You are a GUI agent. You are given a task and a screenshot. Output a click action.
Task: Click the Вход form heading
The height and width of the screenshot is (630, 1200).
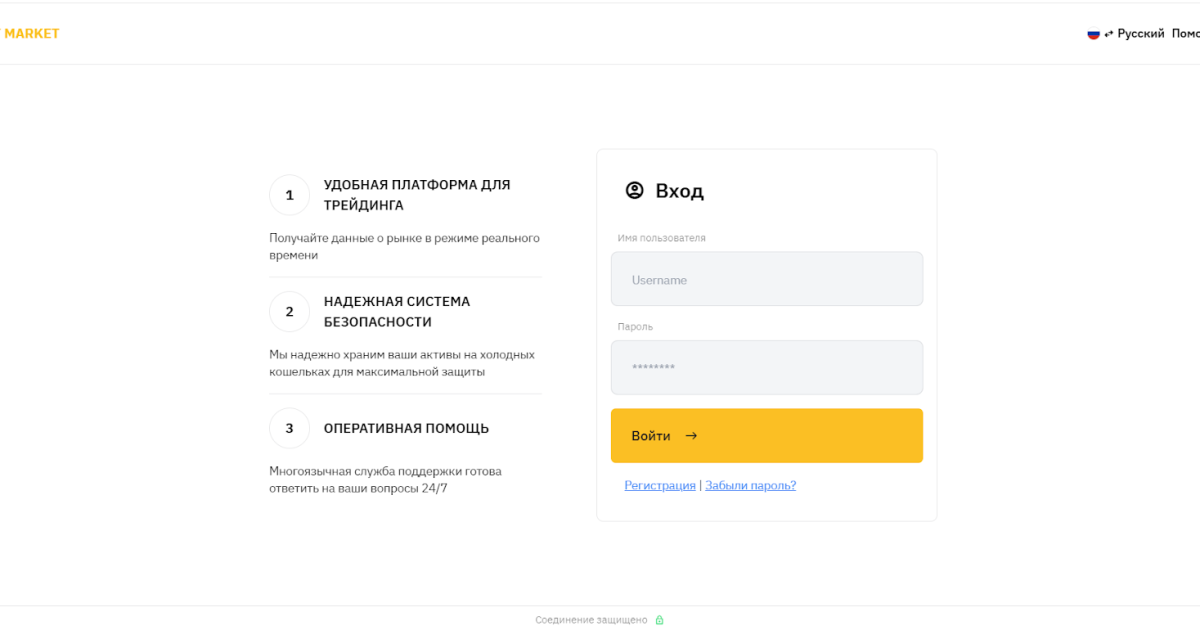click(x=680, y=190)
